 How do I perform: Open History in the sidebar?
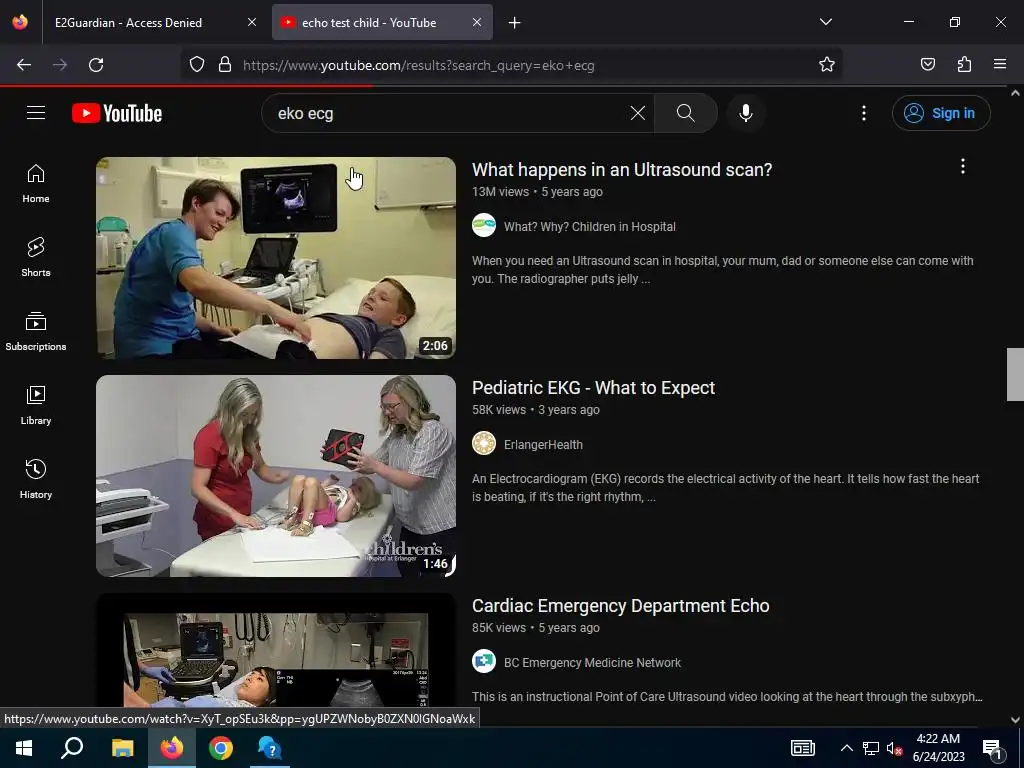click(x=36, y=479)
